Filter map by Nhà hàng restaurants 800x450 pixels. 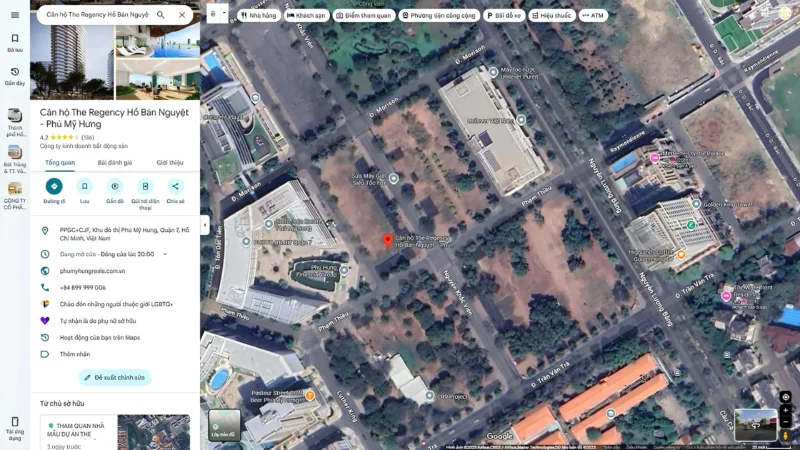(259, 16)
